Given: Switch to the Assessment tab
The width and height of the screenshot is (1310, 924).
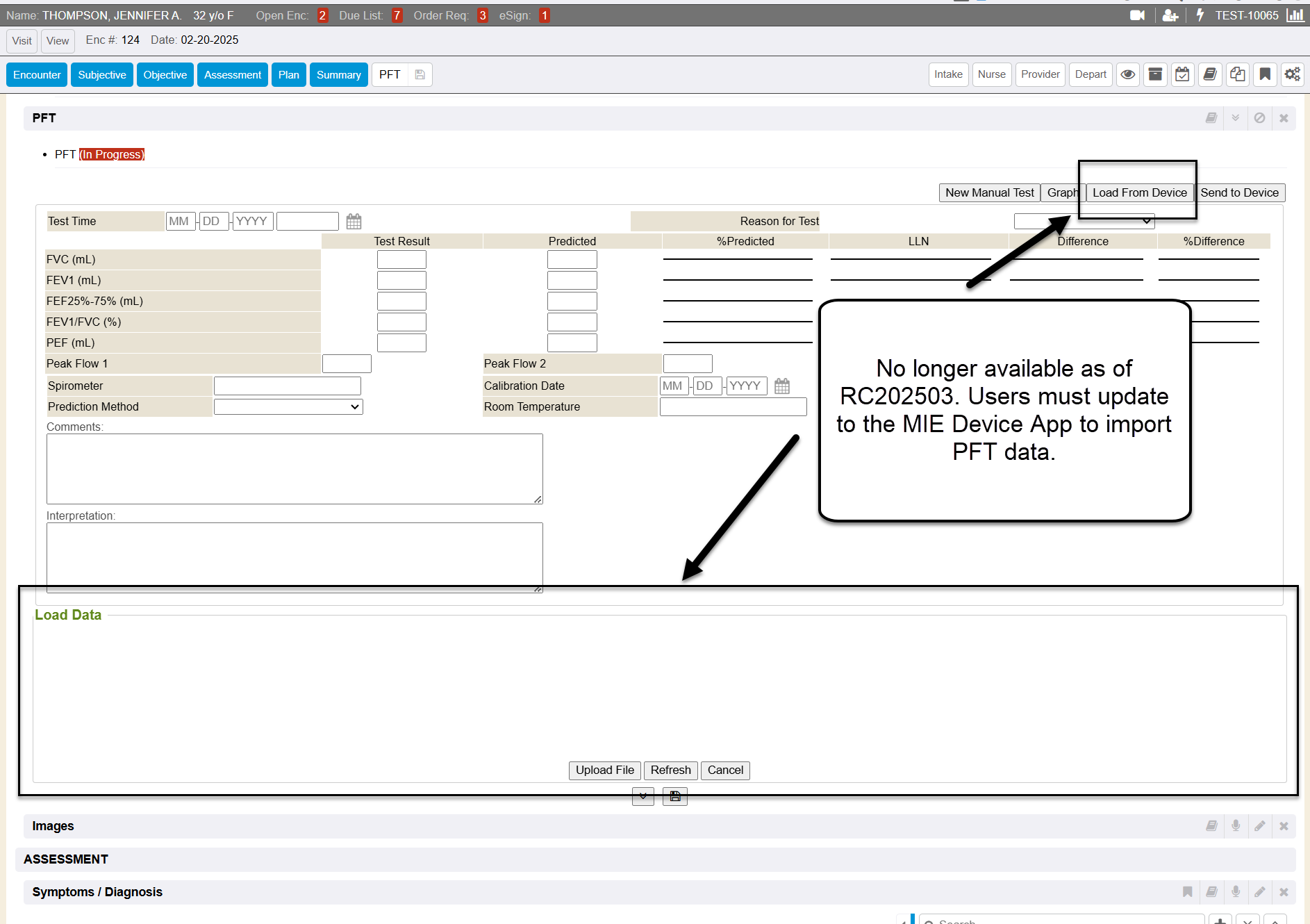Looking at the screenshot, I should (232, 75).
